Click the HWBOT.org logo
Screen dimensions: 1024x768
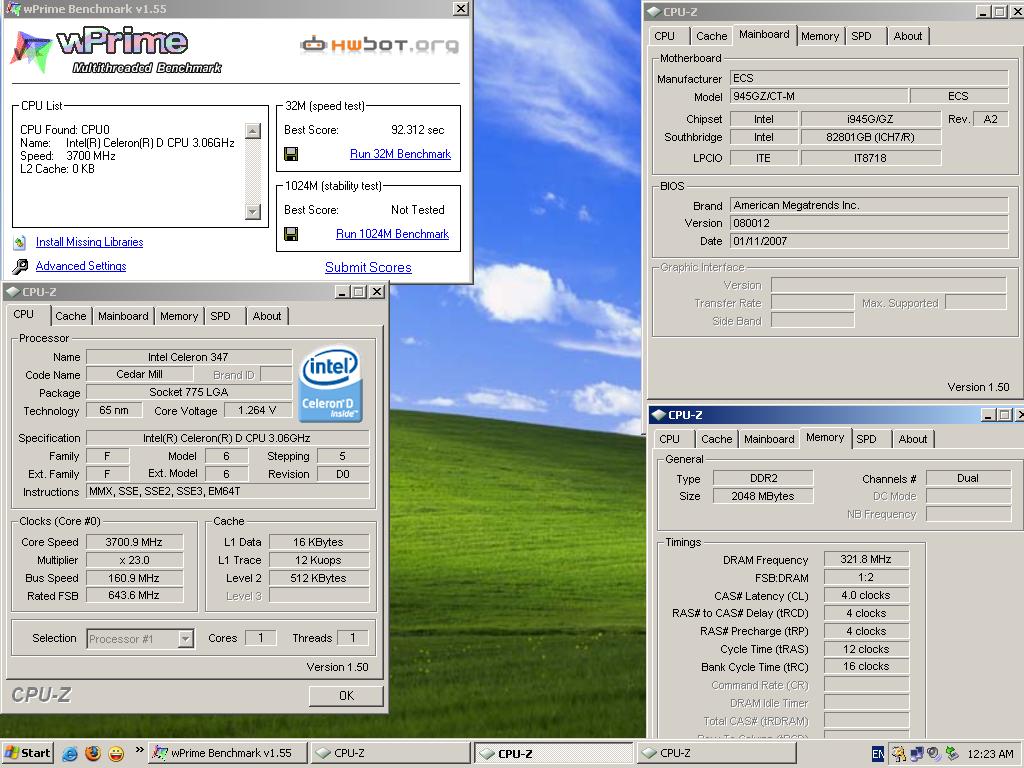tap(379, 44)
